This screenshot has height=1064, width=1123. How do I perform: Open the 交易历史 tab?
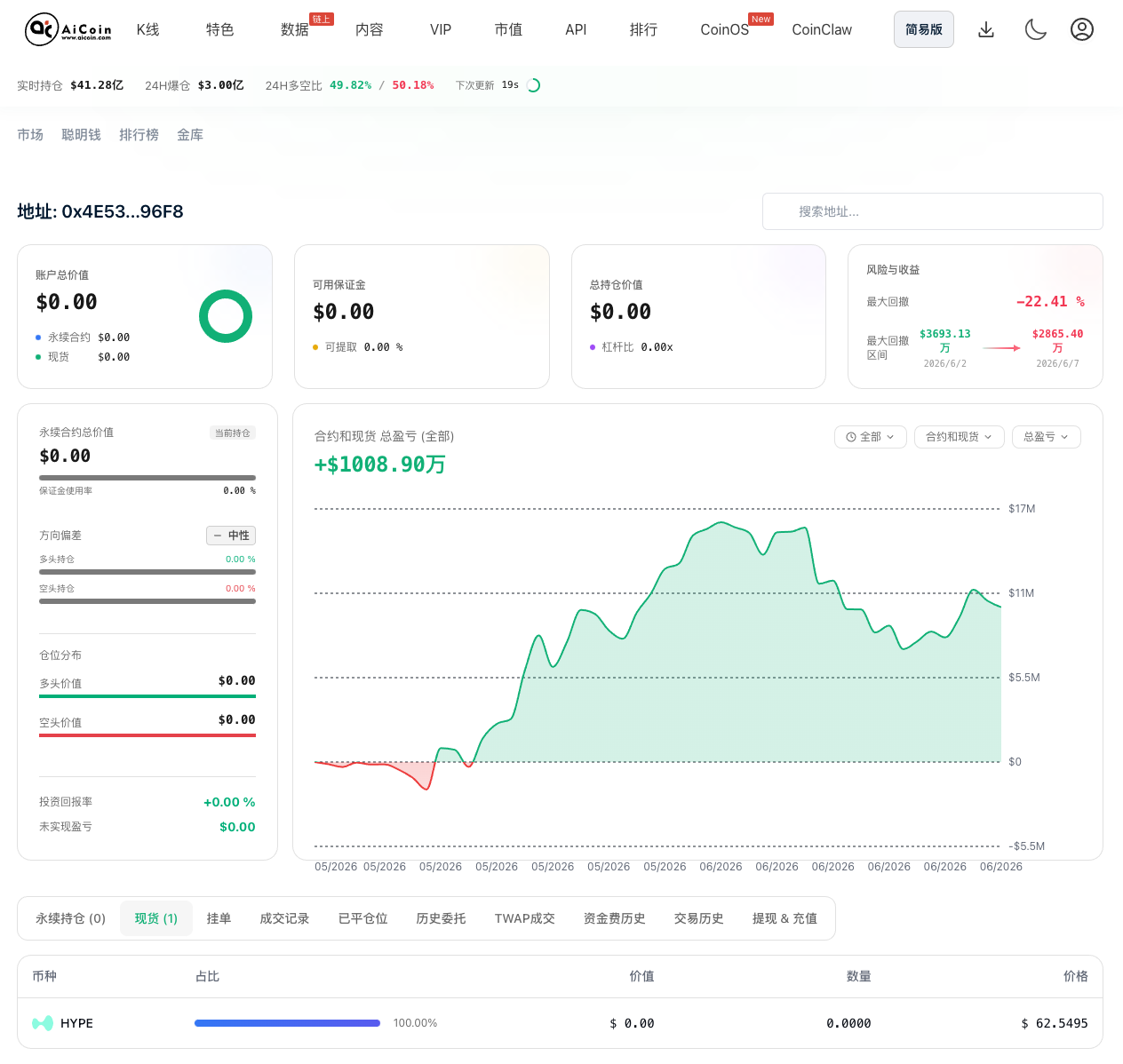698,918
